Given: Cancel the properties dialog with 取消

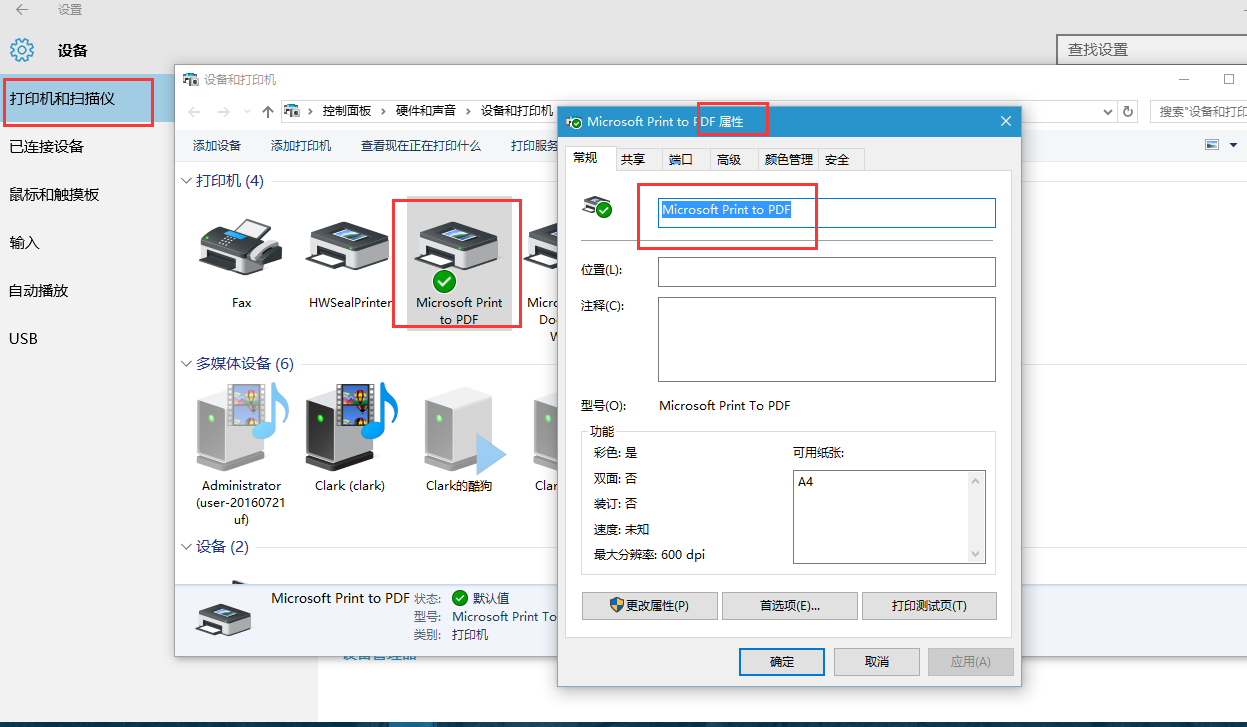Looking at the screenshot, I should point(877,662).
